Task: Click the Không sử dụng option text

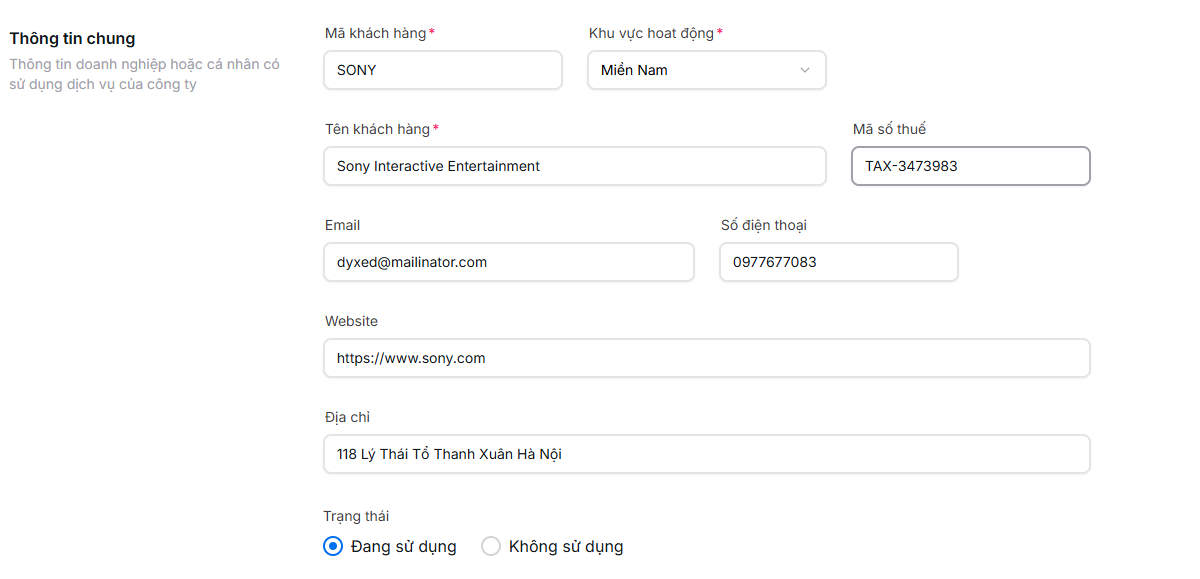Action: click(x=566, y=546)
